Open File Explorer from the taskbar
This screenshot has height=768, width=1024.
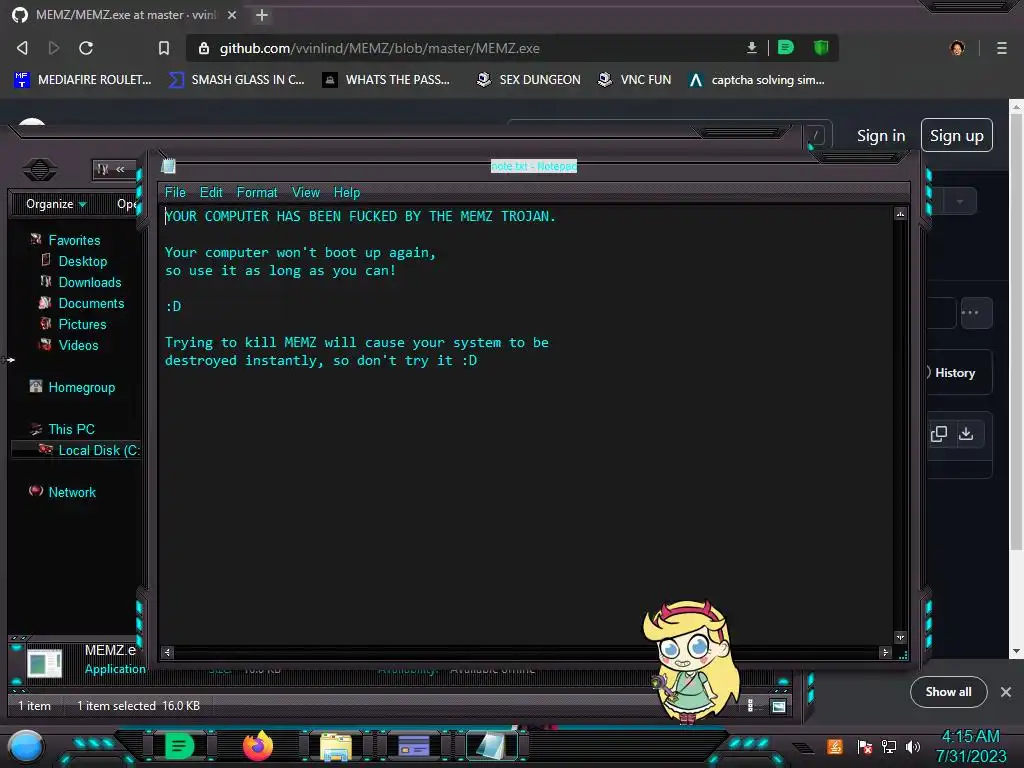[336, 748]
